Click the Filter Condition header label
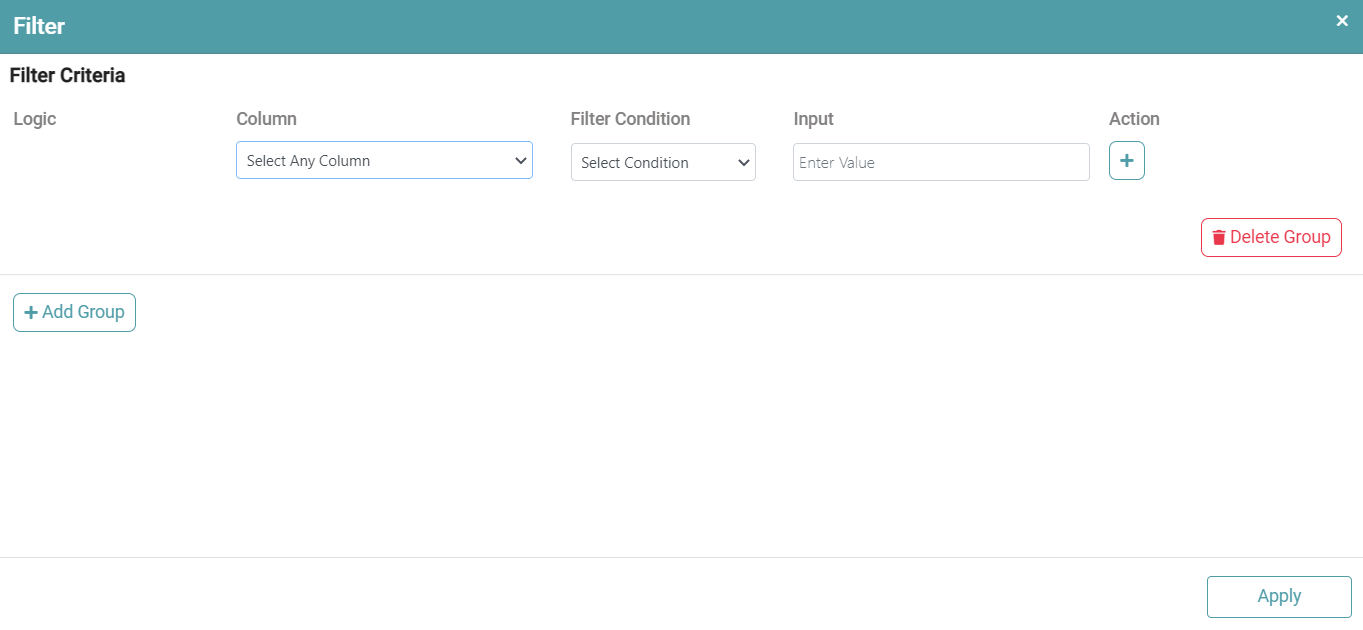Viewport: 1363px width, 630px height. (x=630, y=119)
